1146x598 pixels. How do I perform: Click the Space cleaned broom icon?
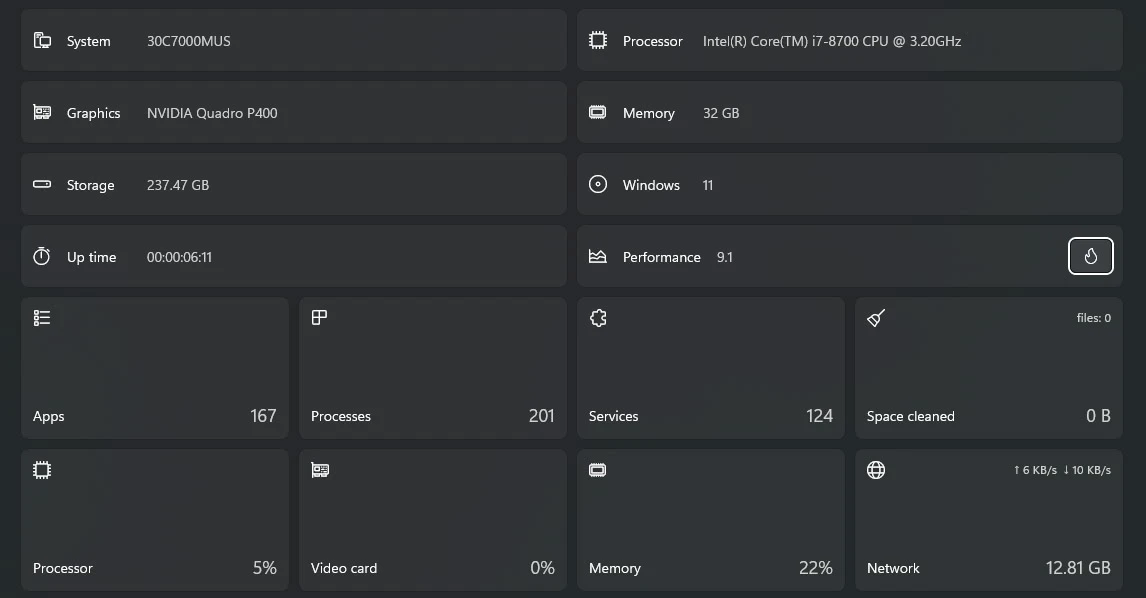876,317
